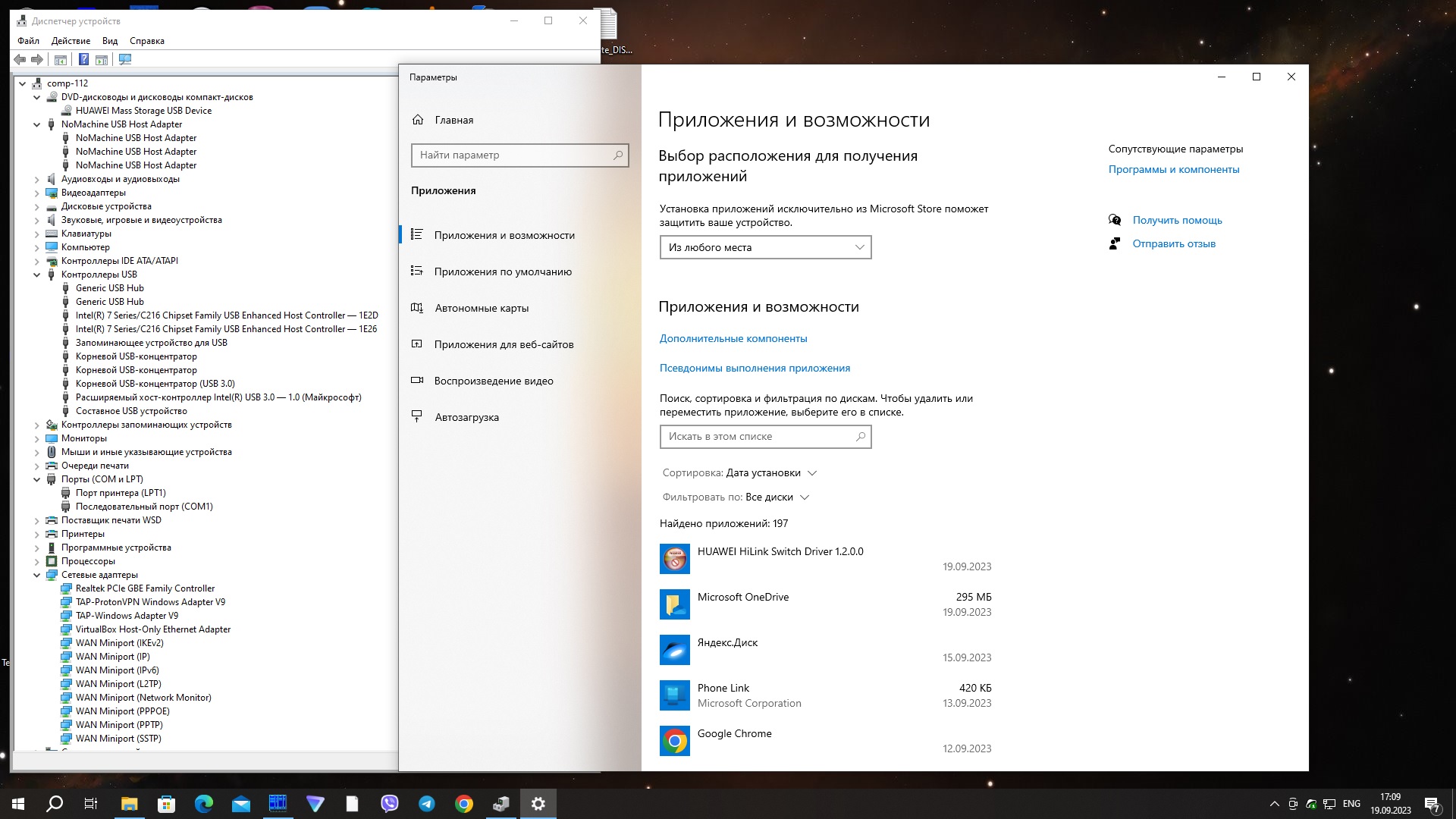
Task: Click the Отправить отзыв feedback icon
Action: pyautogui.click(x=1115, y=243)
